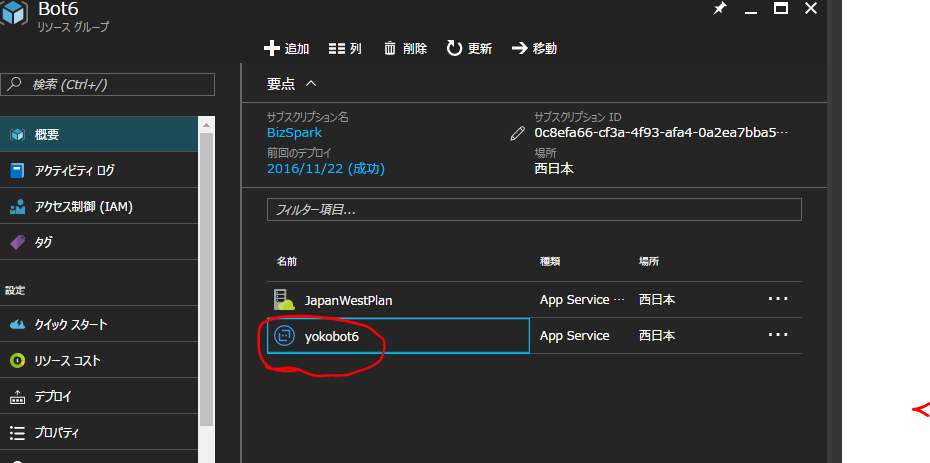Open 列 (Columns) in the toolbar
Viewport: 930px width, 463px height.
(x=345, y=49)
